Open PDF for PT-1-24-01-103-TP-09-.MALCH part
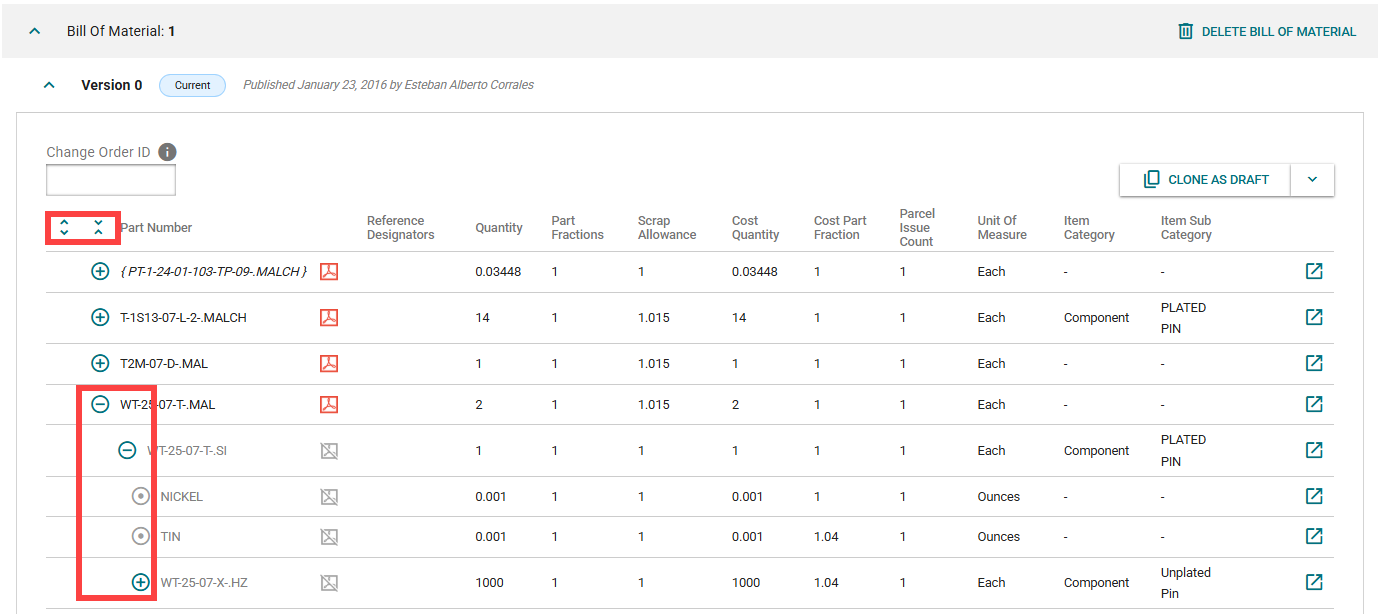The height and width of the screenshot is (614, 1381). (x=329, y=272)
